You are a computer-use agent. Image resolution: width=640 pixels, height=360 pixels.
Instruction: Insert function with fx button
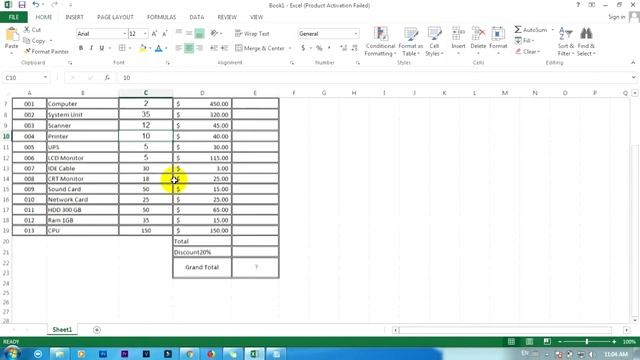[x=107, y=78]
